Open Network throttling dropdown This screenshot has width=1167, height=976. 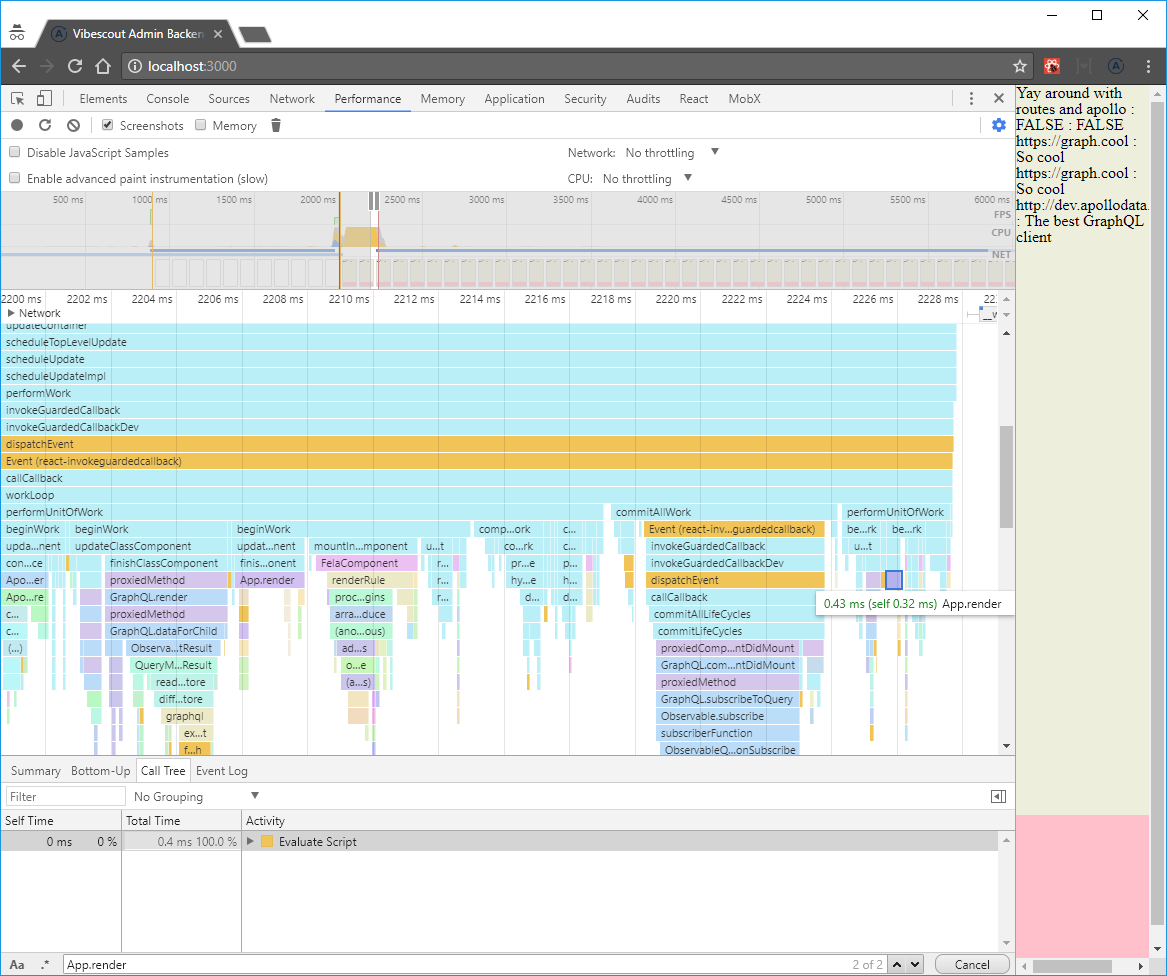coord(672,153)
